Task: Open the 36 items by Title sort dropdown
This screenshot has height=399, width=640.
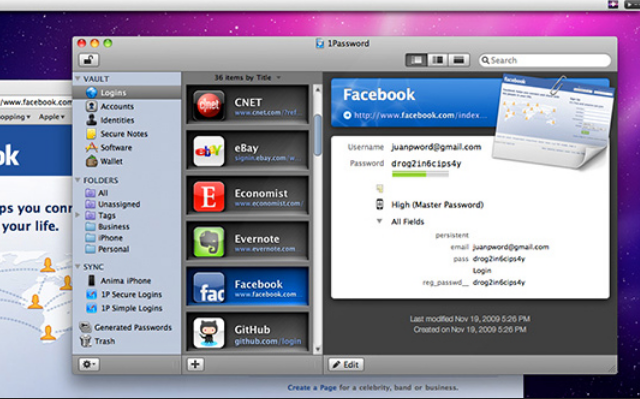Action: click(247, 78)
